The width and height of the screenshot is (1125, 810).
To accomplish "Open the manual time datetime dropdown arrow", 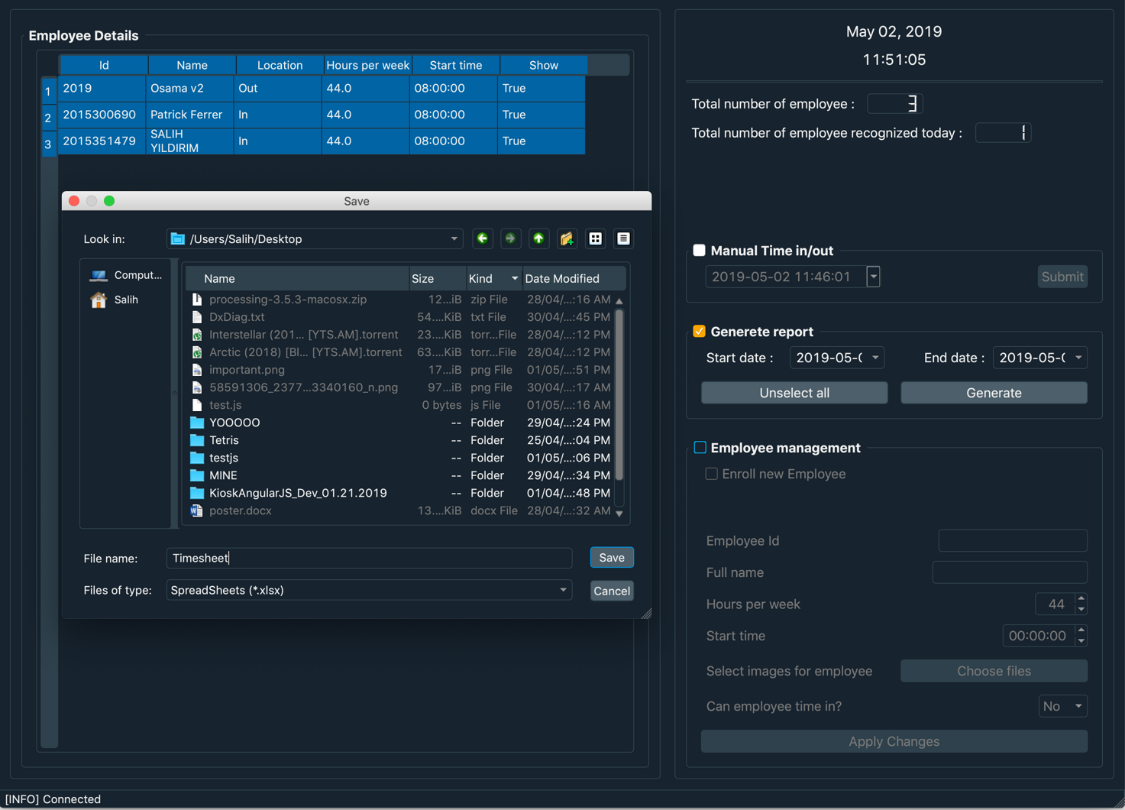I will 873,277.
